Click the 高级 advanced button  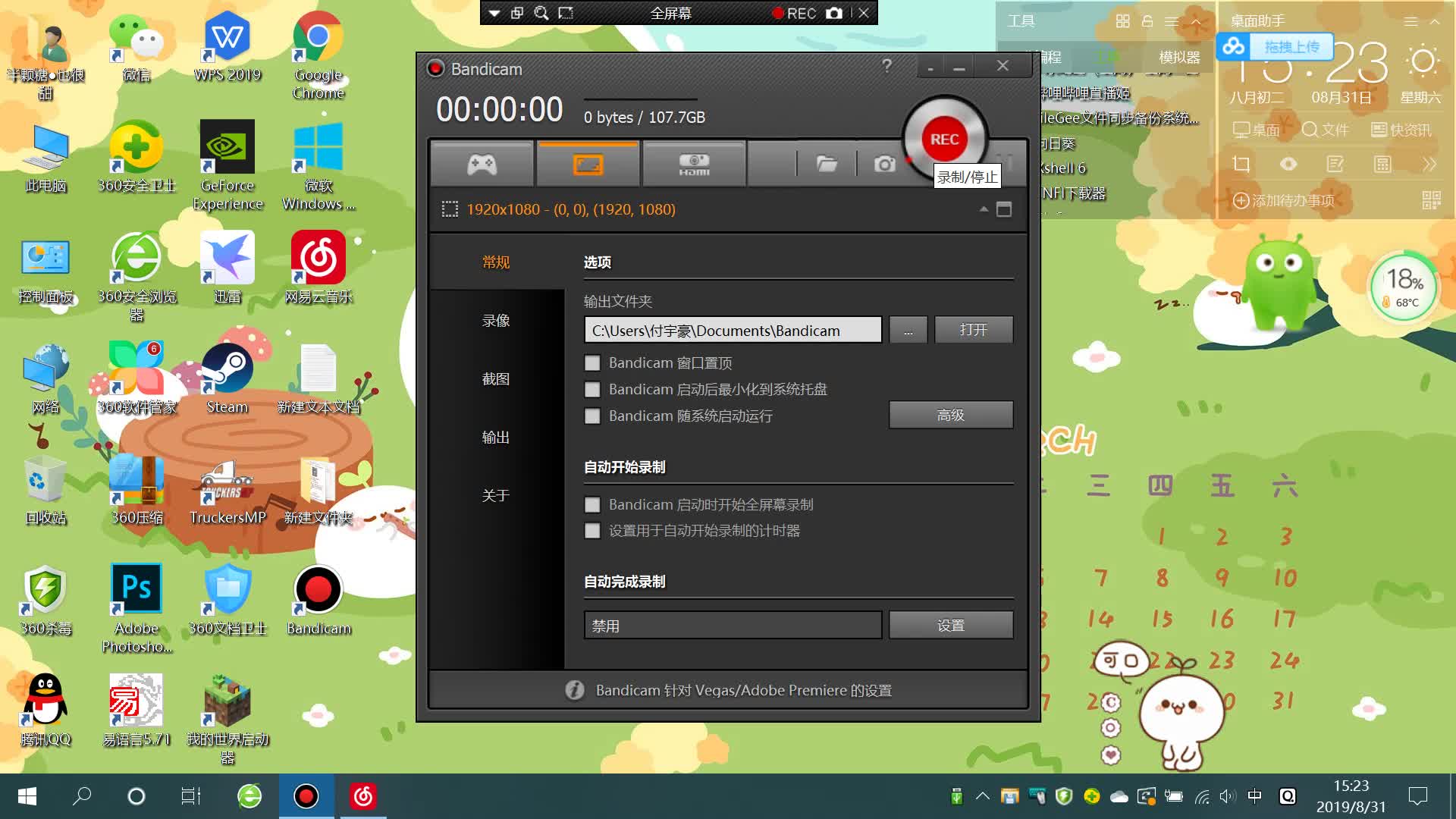tap(951, 415)
